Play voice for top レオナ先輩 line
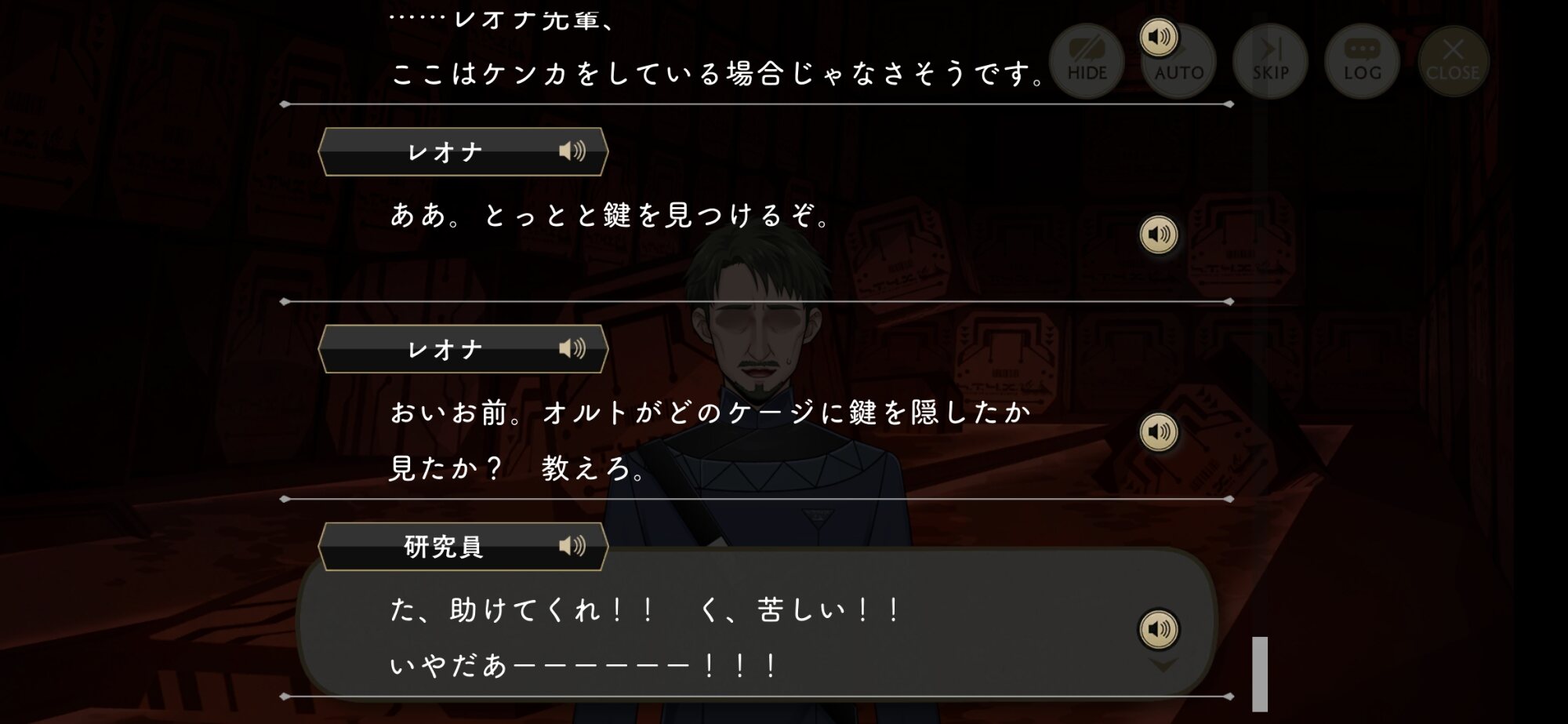Viewport: 1568px width, 724px height. pos(1159,37)
